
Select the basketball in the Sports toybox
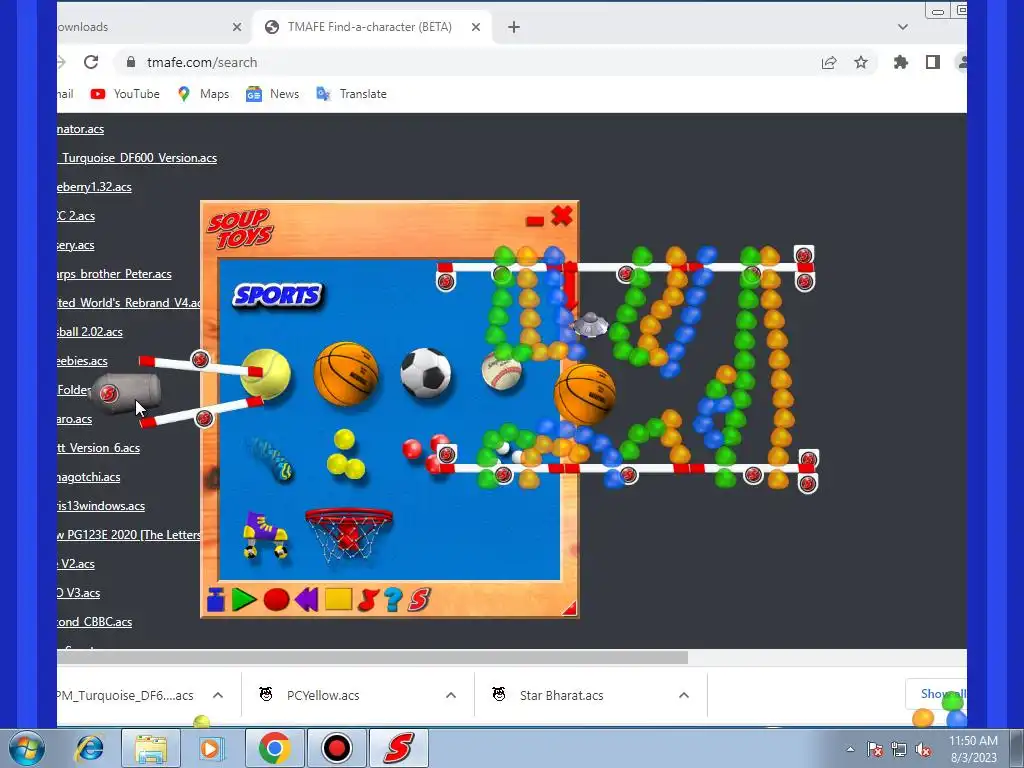coord(346,374)
